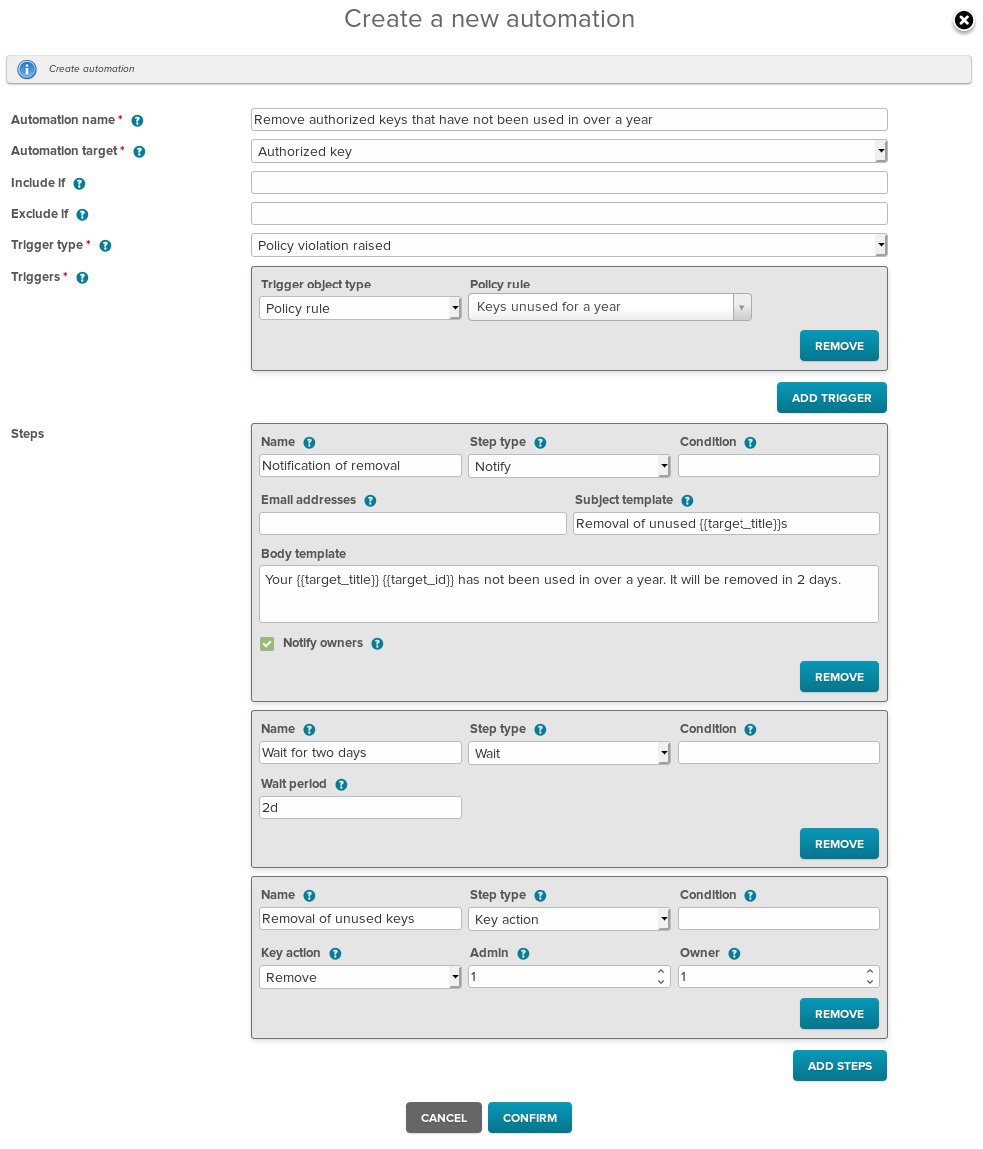The height and width of the screenshot is (1149, 983).
Task: Open the Key action Remove dropdown
Action: tap(359, 978)
